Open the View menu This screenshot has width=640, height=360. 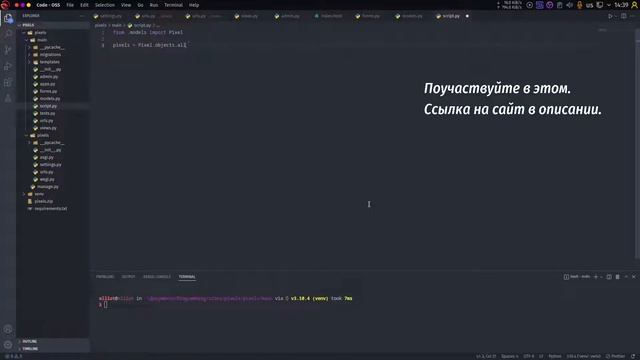(126, 5)
